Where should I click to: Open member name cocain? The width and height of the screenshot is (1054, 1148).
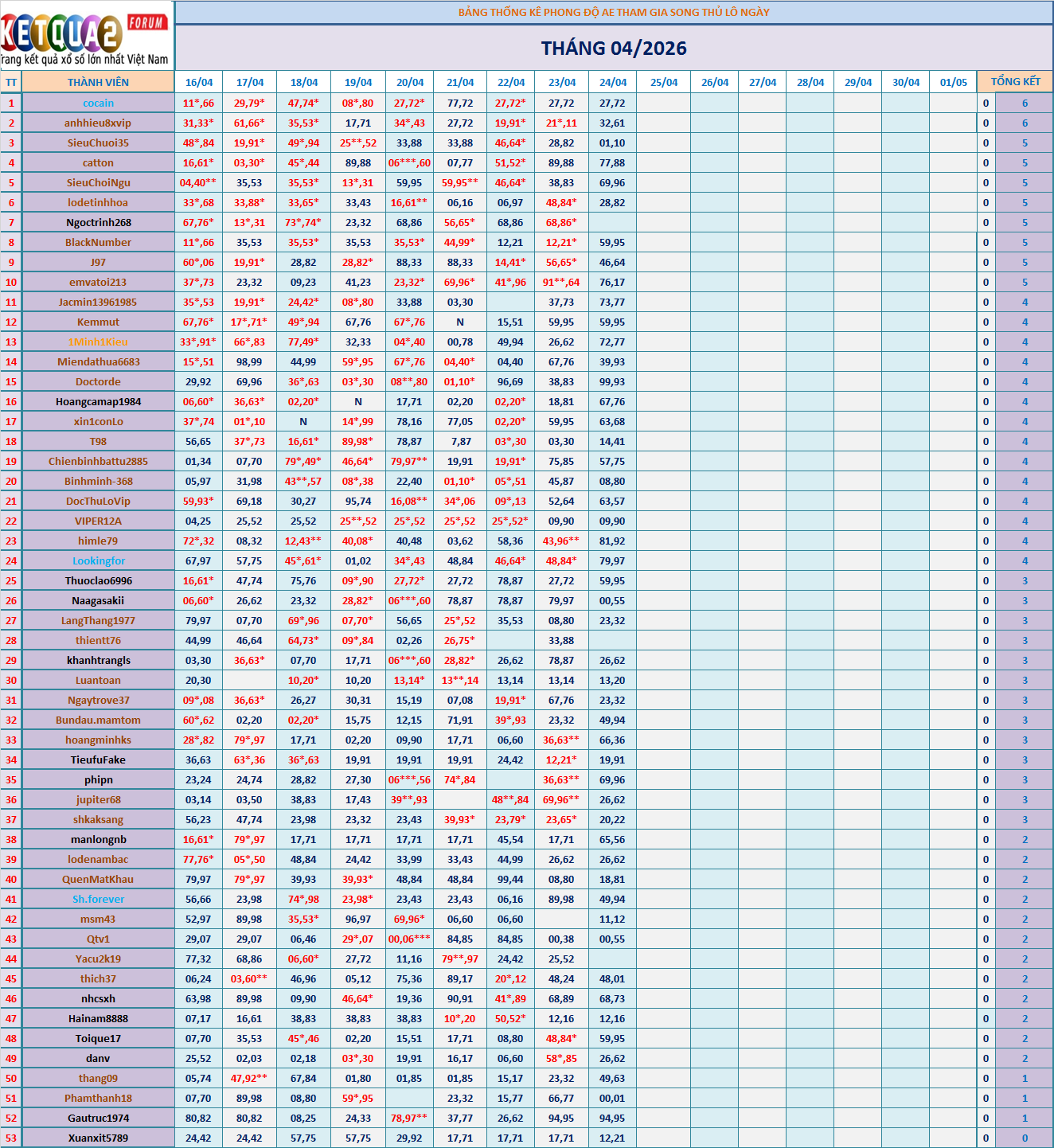click(x=98, y=103)
